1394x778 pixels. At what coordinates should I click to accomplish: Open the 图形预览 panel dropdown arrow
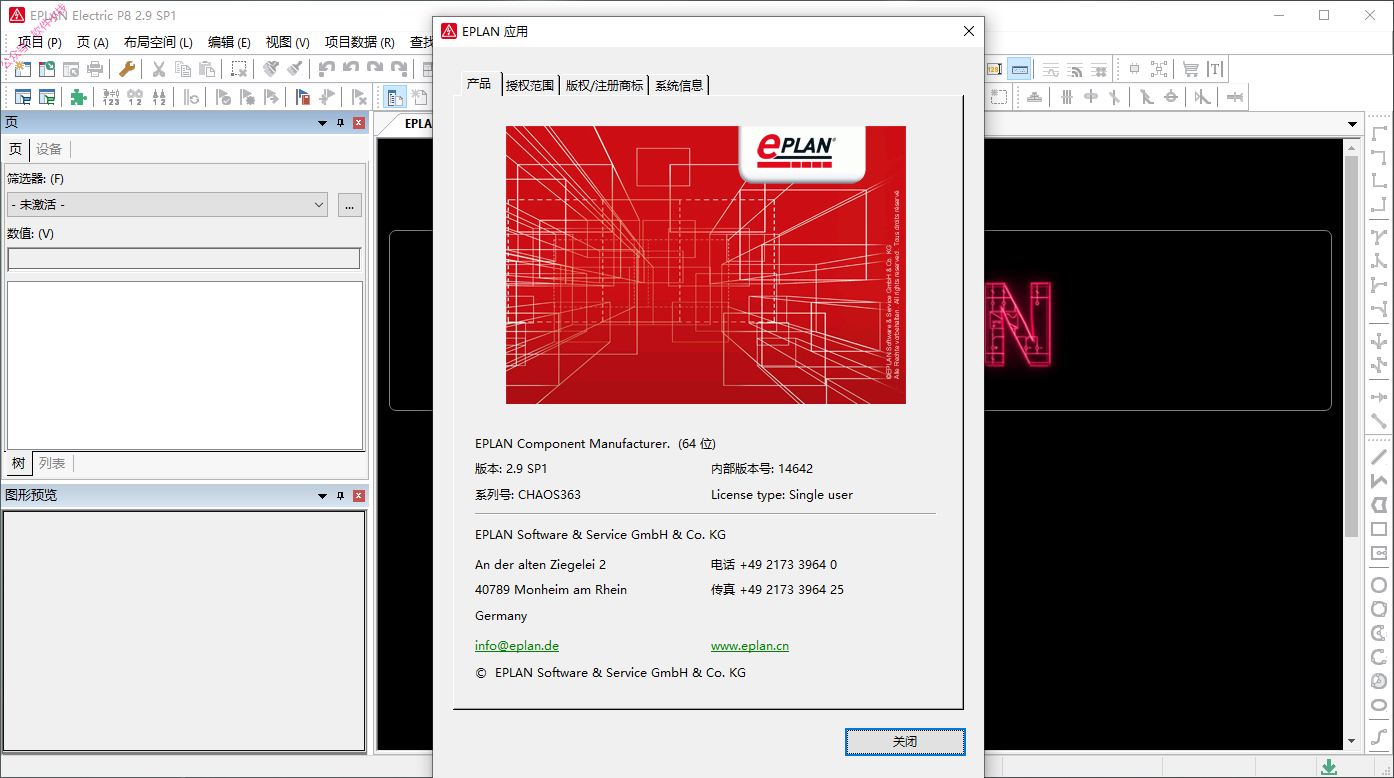(x=322, y=495)
